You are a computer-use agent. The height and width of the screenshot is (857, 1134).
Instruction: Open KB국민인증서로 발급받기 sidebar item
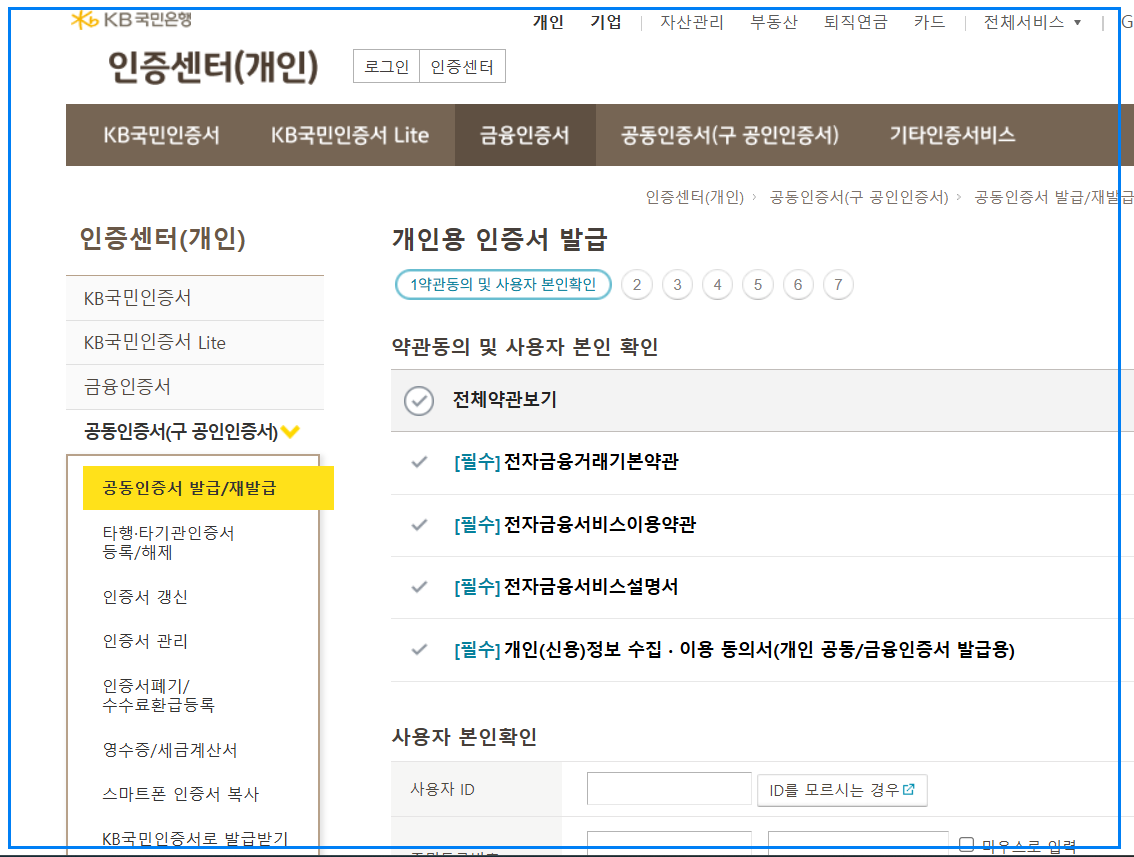point(195,839)
